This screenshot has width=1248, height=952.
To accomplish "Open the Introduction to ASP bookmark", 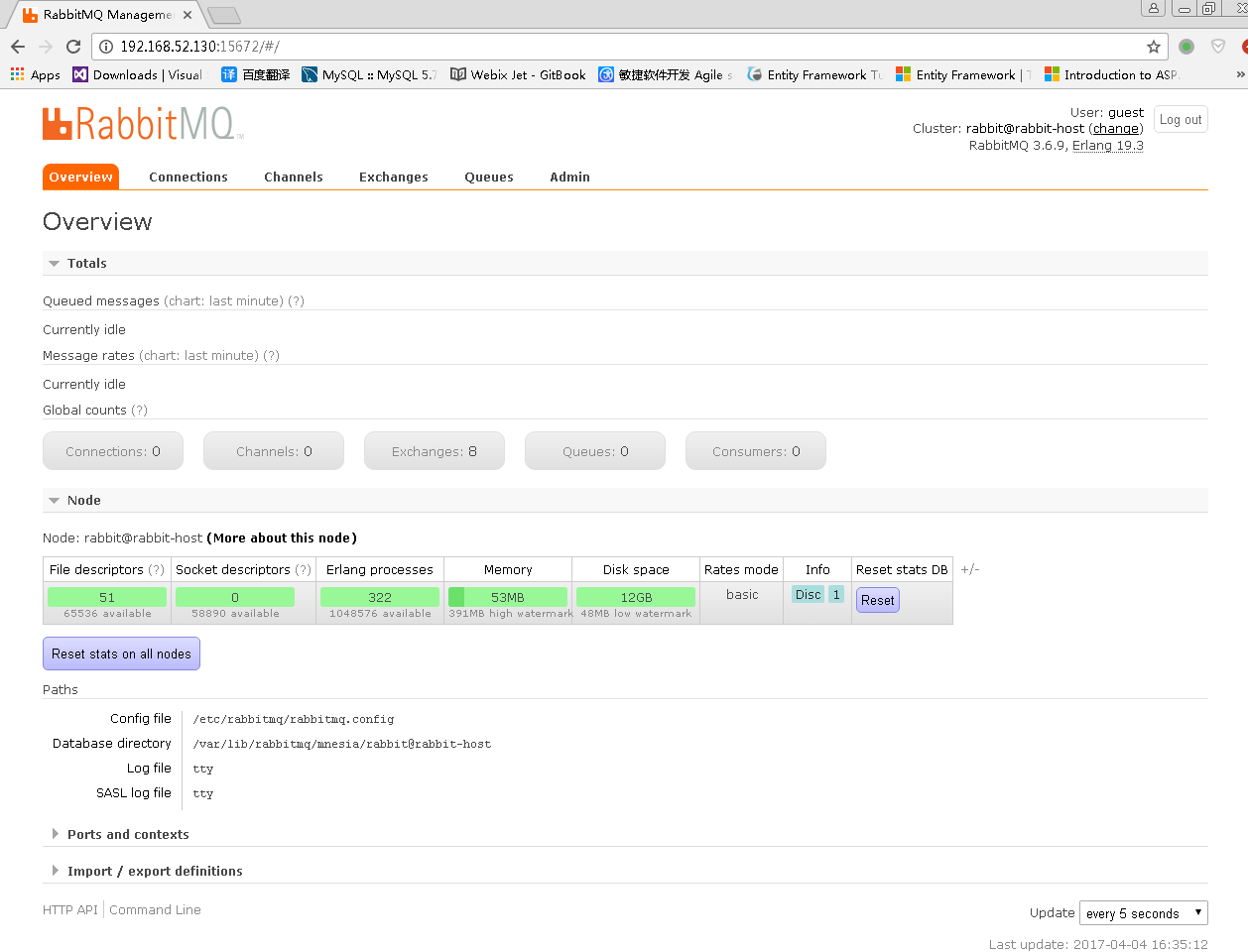I will pyautogui.click(x=1109, y=74).
